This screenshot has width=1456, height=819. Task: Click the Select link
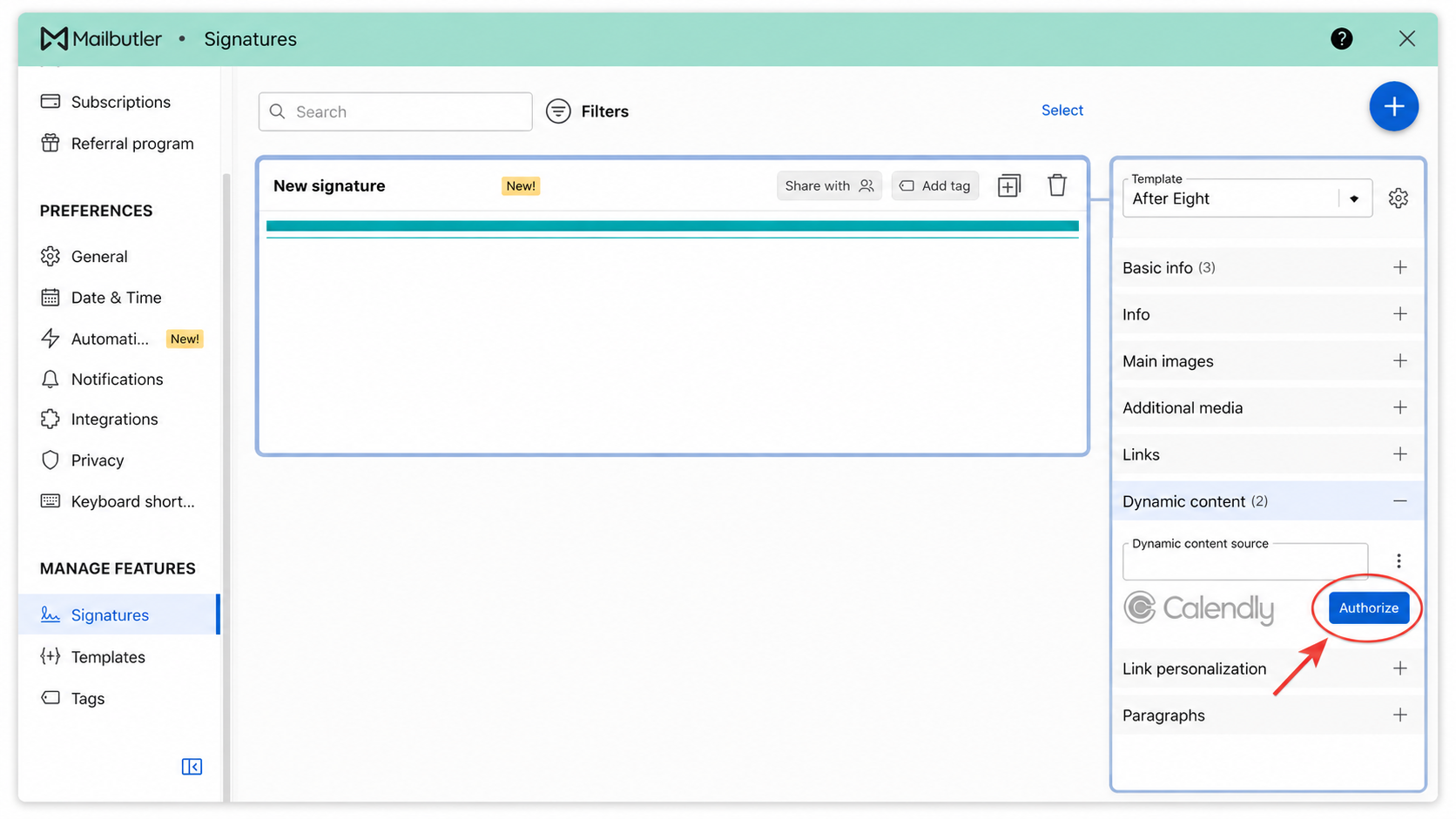pos(1062,111)
